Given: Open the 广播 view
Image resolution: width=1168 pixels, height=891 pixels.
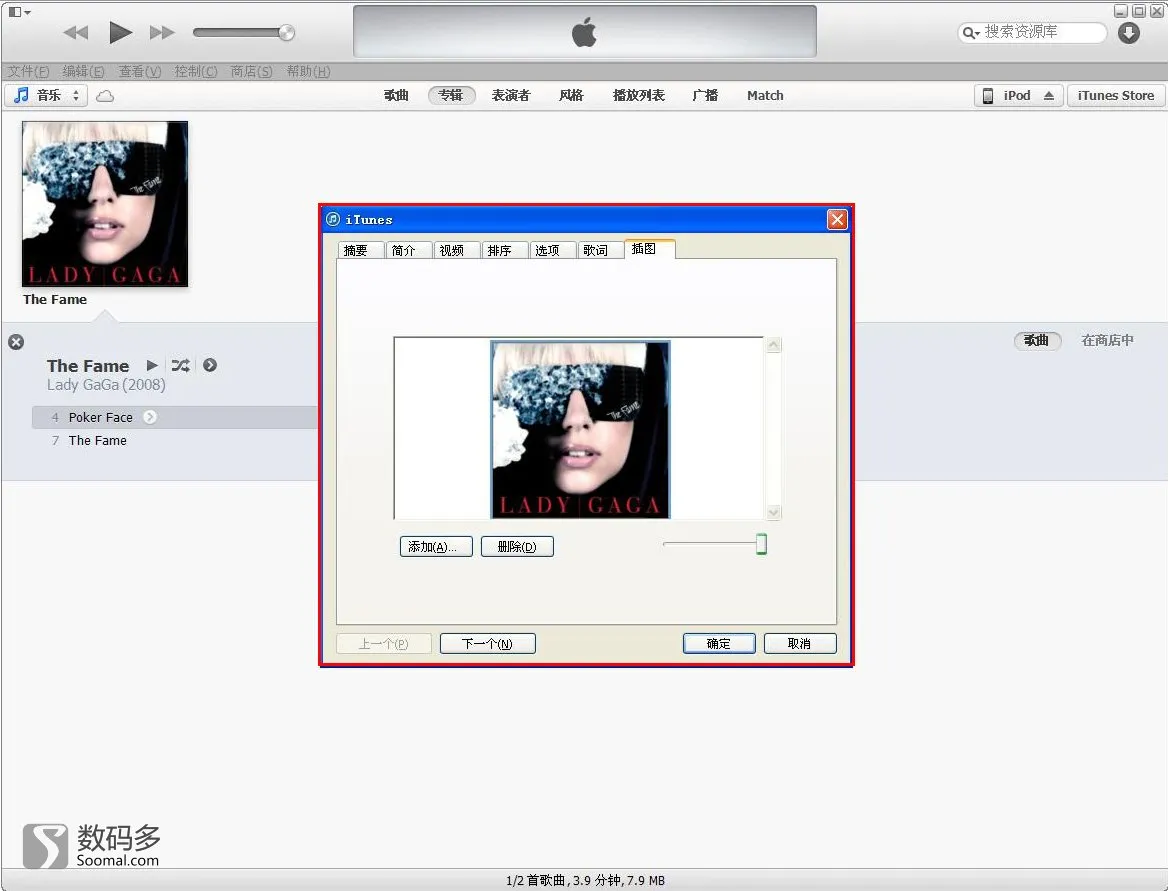Looking at the screenshot, I should 705,95.
